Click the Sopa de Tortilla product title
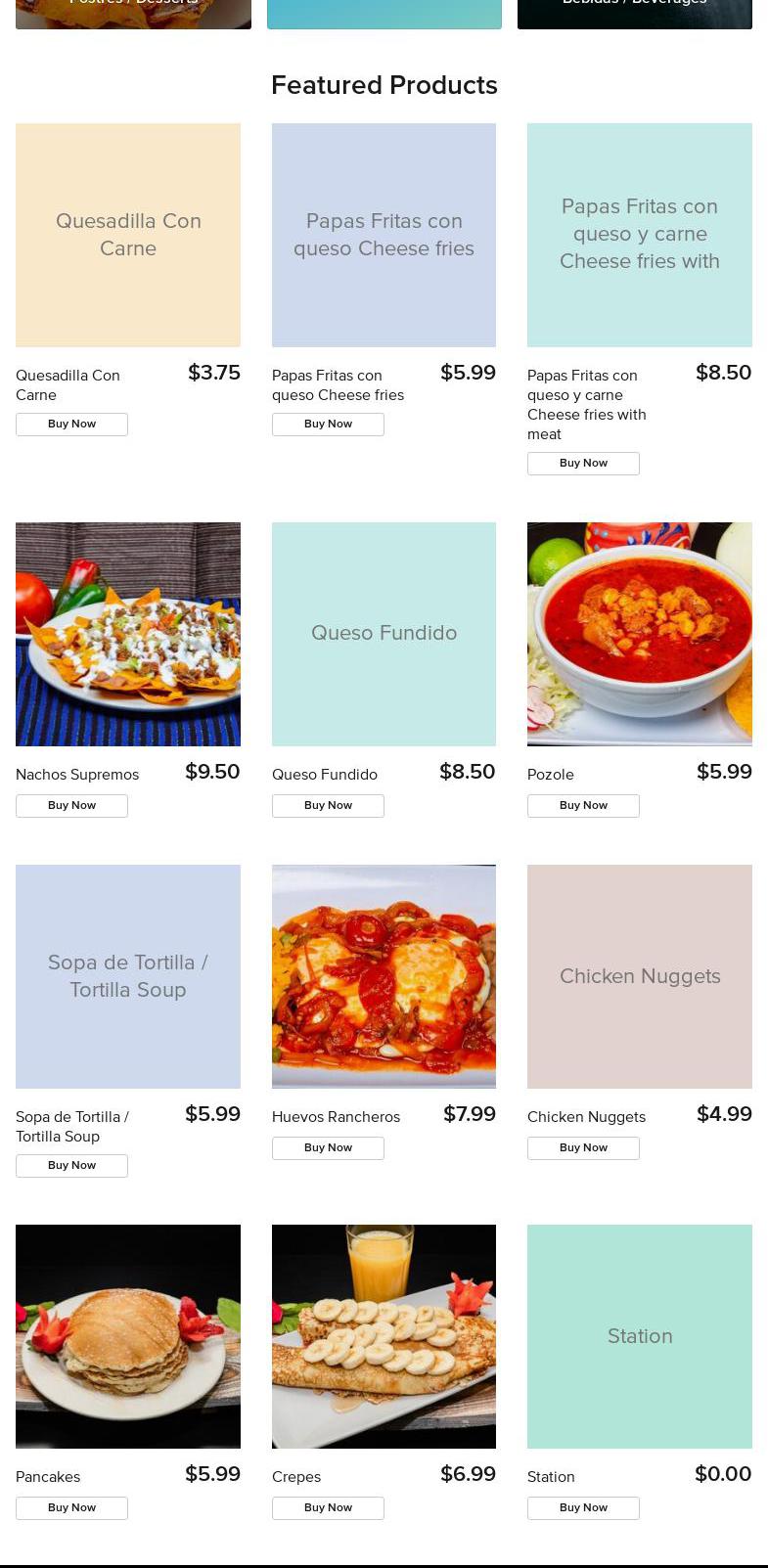768x1568 pixels. [72, 1127]
